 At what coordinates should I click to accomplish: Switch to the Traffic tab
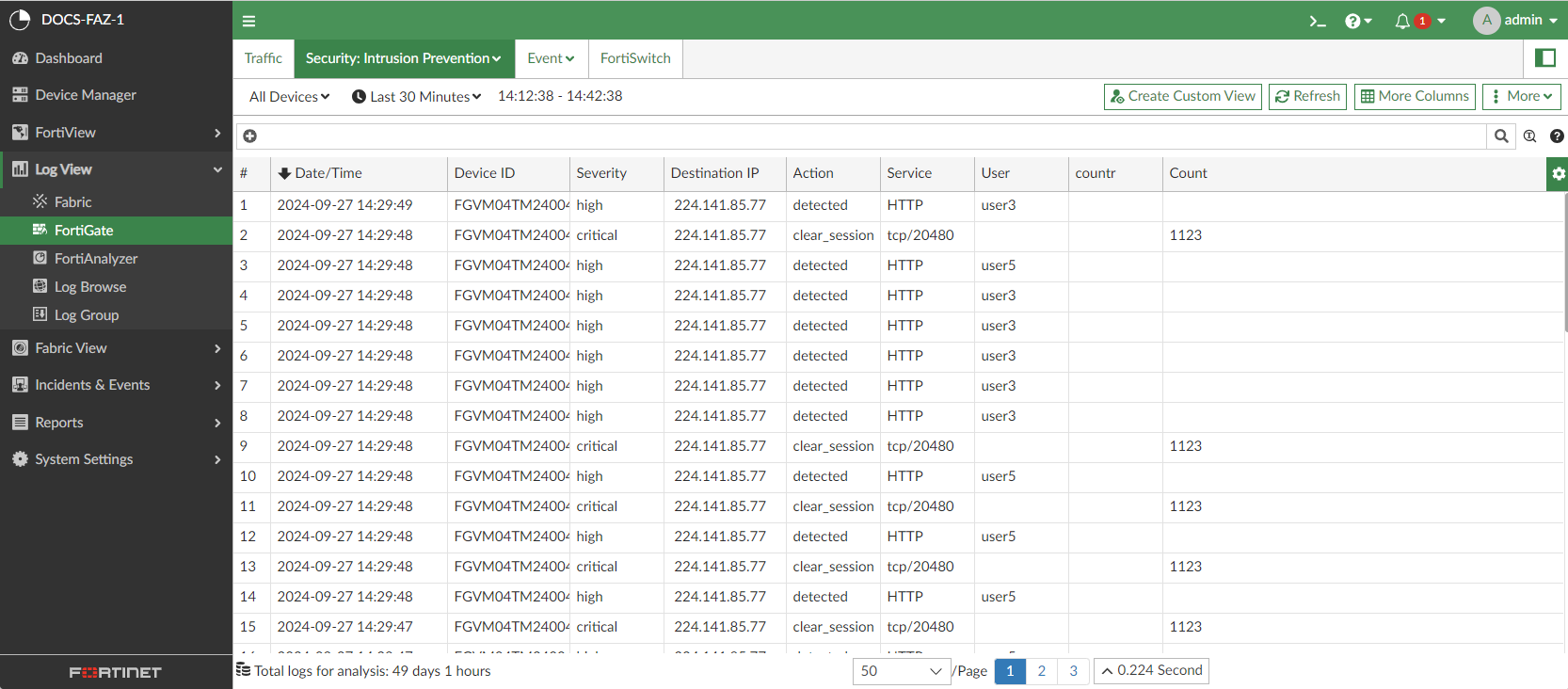pos(263,58)
